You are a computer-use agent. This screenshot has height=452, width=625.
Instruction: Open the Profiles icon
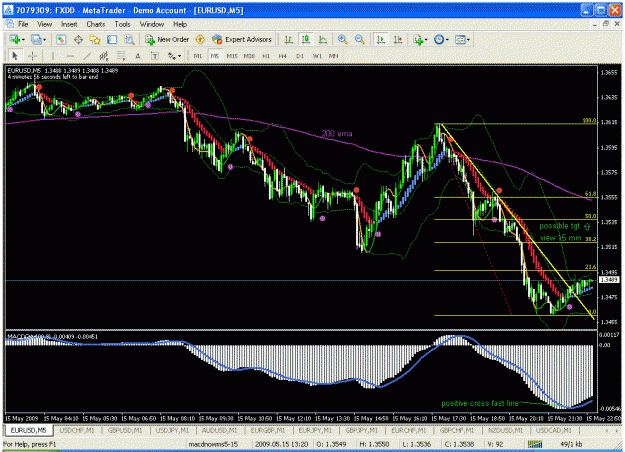point(36,39)
